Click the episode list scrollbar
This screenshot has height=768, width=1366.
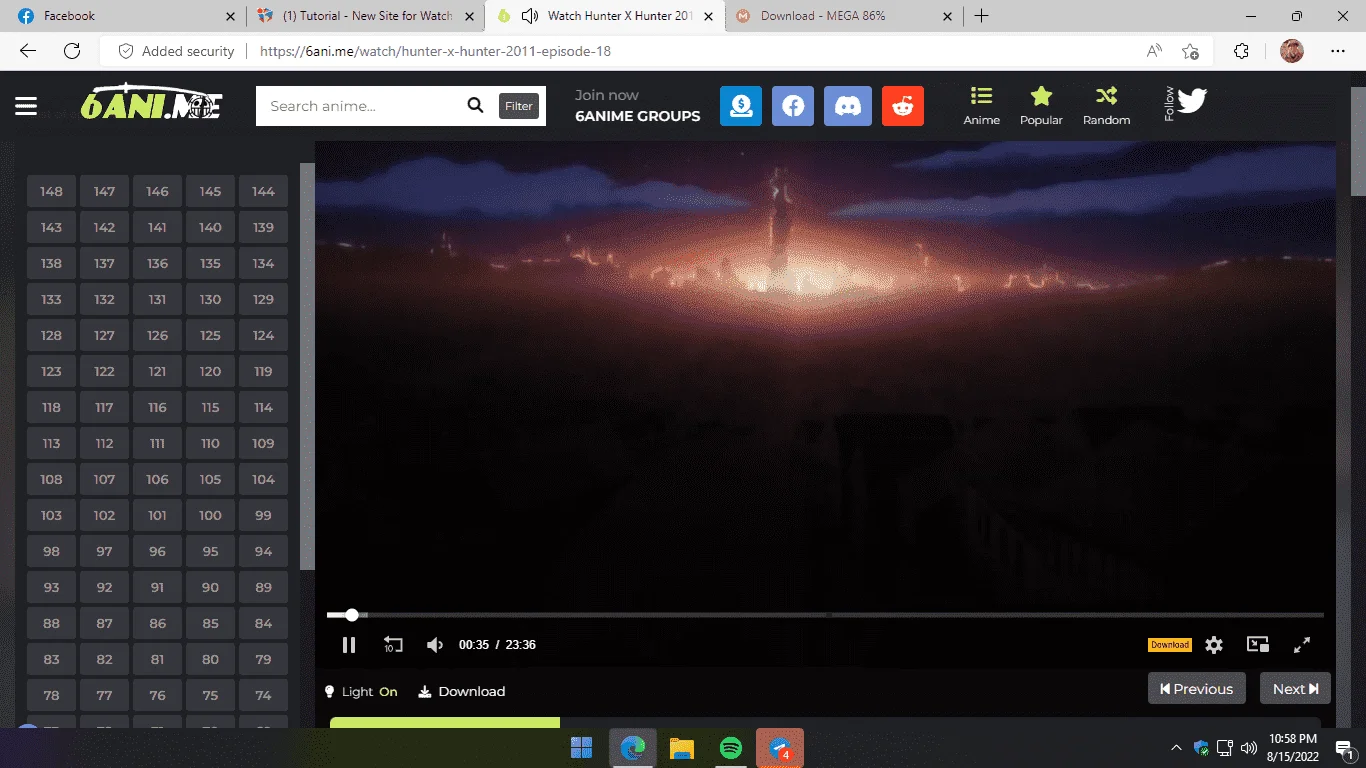pos(307,367)
